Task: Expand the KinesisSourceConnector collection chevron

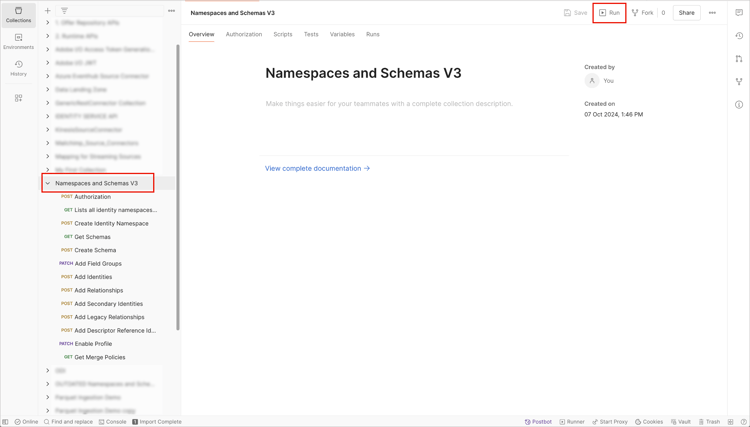Action: click(47, 130)
